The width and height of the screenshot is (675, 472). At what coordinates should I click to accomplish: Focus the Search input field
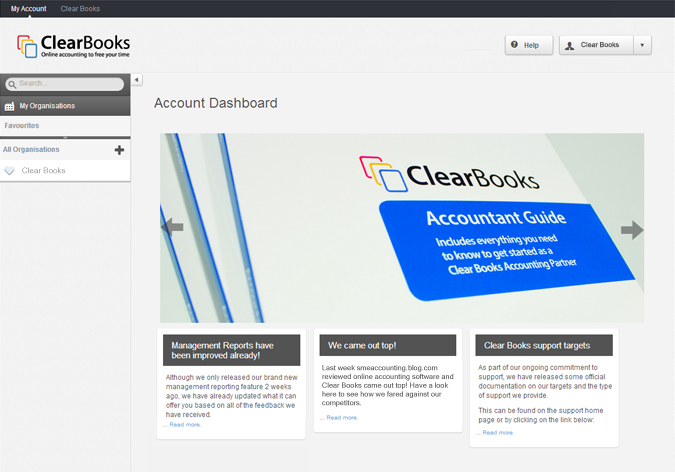tap(65, 84)
